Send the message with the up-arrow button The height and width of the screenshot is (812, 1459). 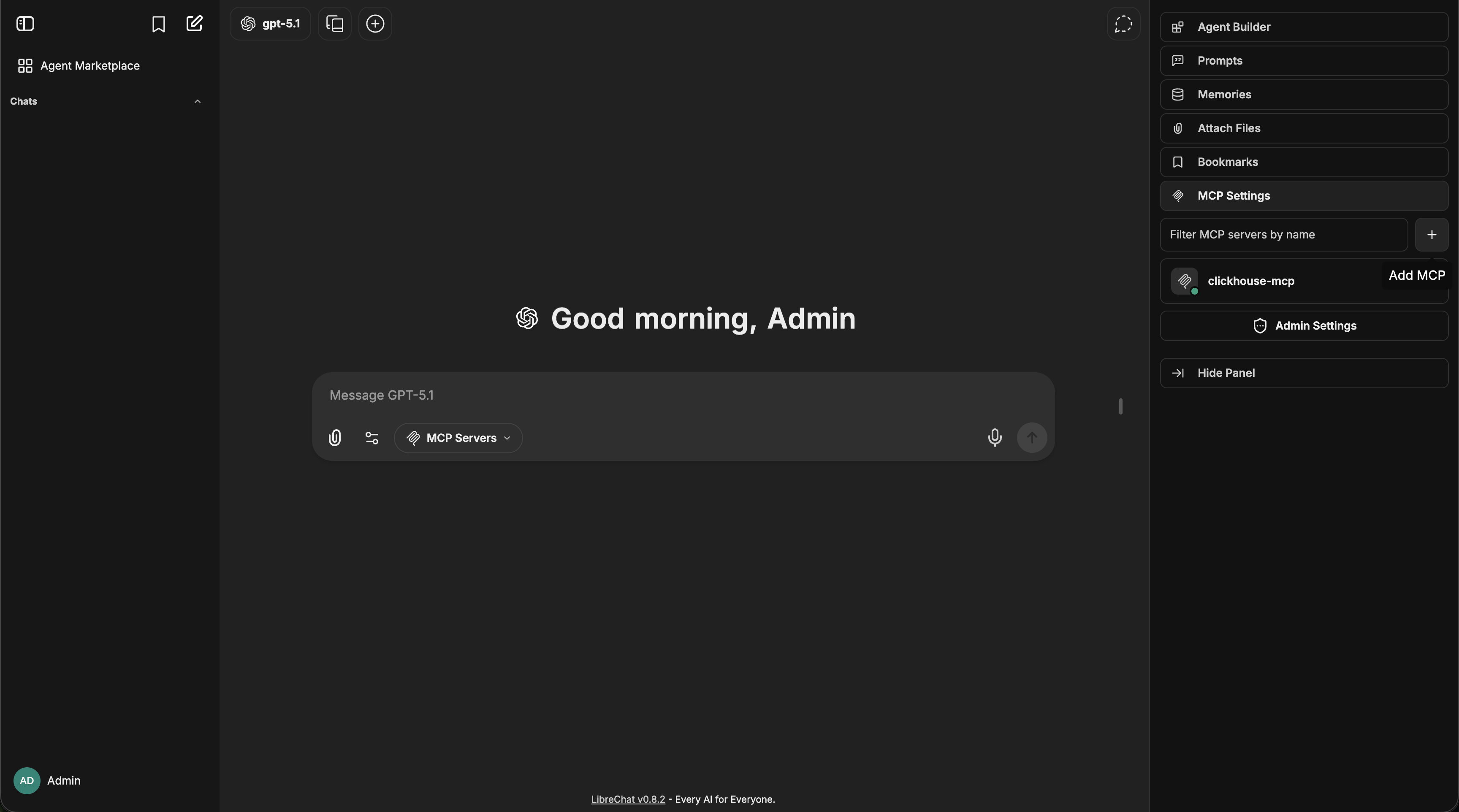[x=1032, y=438]
